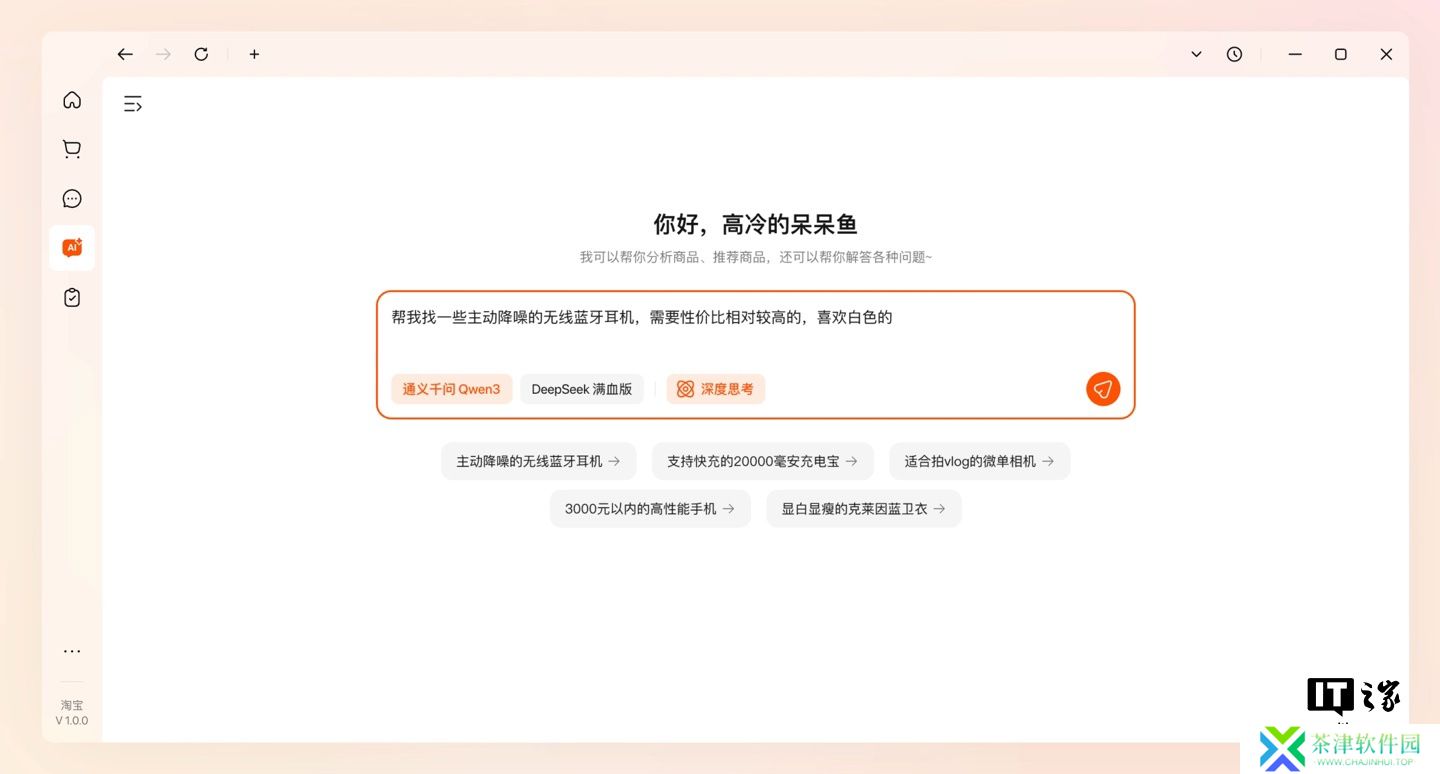1440x774 pixels.
Task: Choose suggestion 3000元以内的高性能手机
Action: [650, 509]
